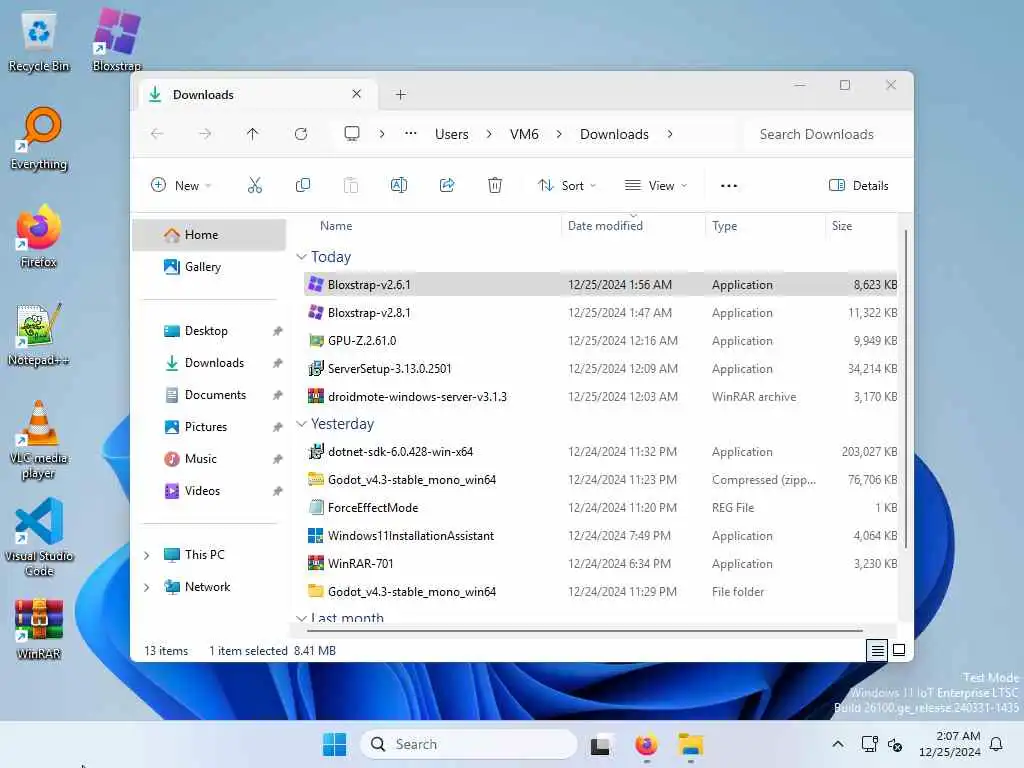Open the Windows Start button
The image size is (1024, 768).
(x=334, y=744)
